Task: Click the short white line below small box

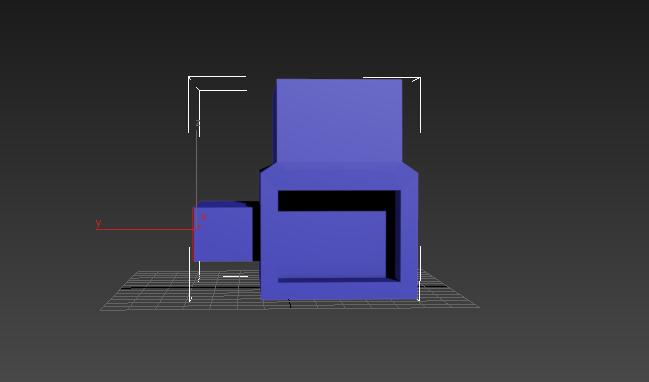Action: click(x=235, y=276)
